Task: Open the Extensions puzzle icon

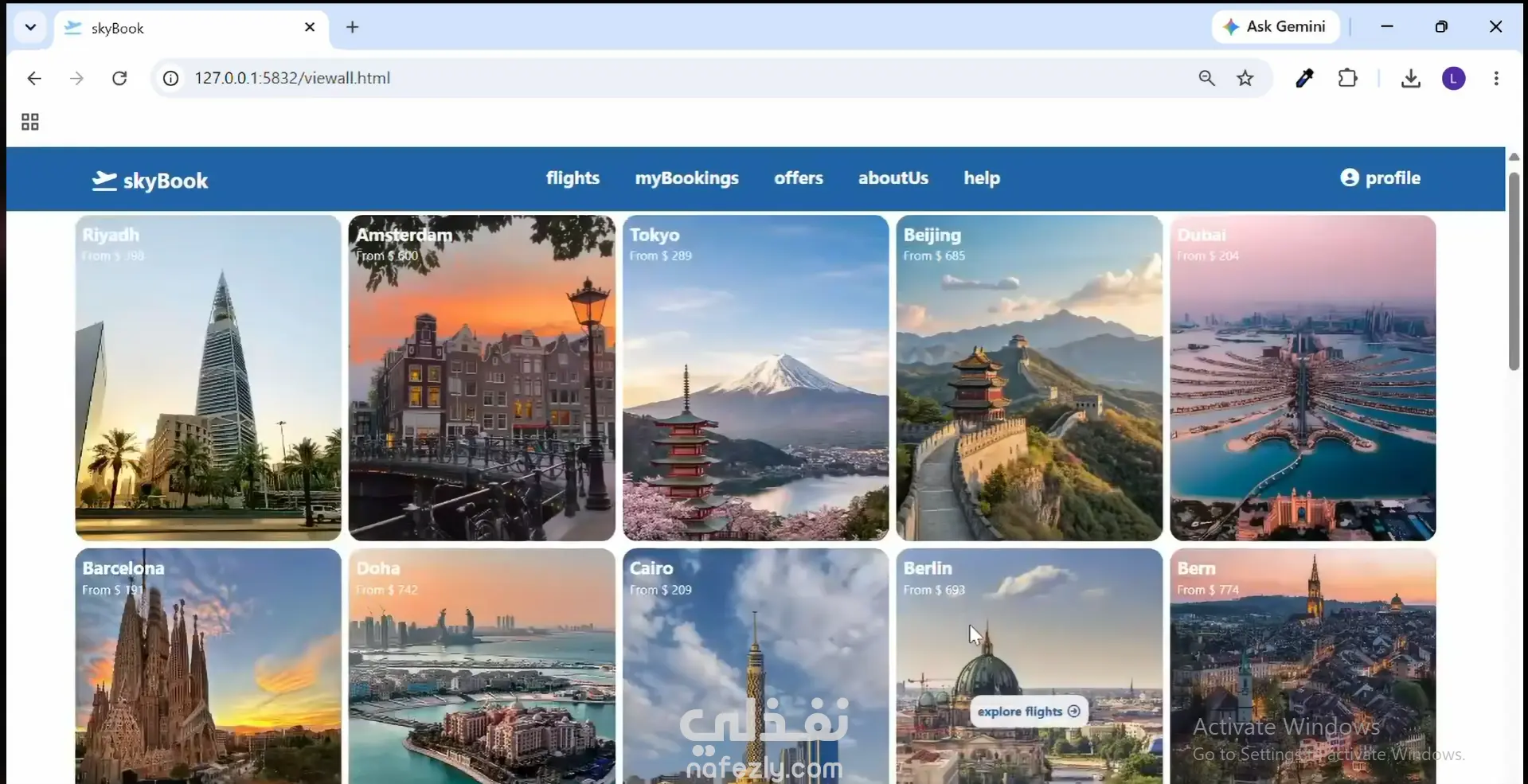Action: pos(1347,78)
